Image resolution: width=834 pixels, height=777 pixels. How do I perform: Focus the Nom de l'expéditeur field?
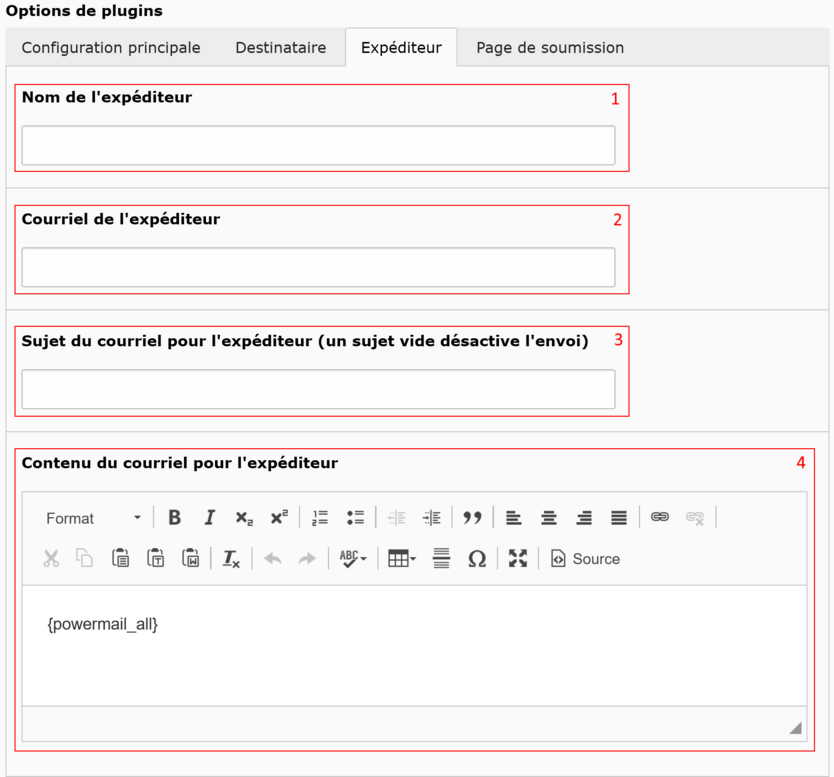pyautogui.click(x=318, y=146)
